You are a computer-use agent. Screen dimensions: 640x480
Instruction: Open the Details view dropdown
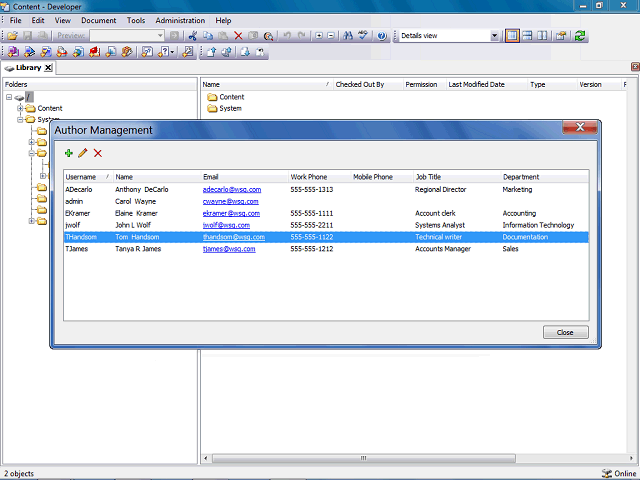click(494, 36)
